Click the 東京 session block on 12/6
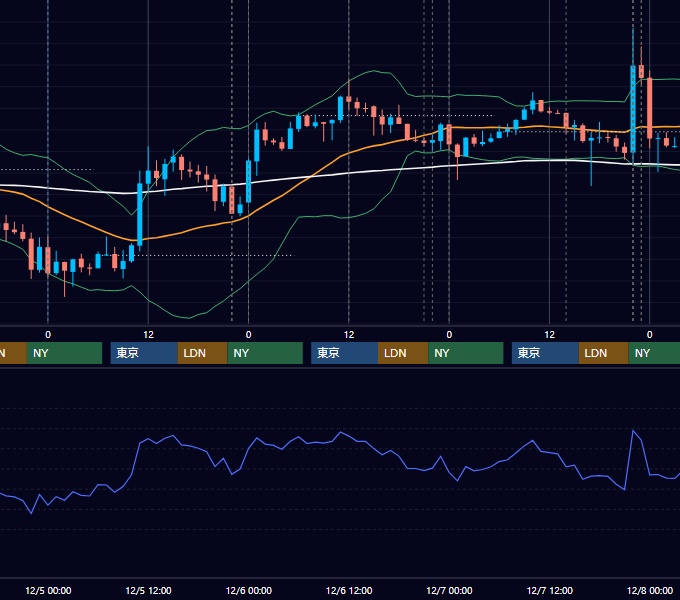The width and height of the screenshot is (680, 600). click(344, 353)
